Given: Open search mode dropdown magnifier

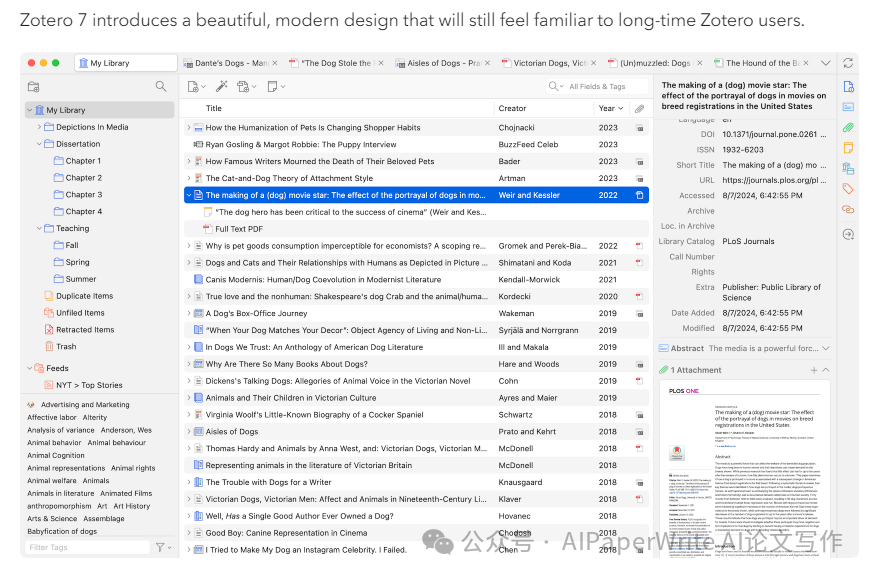Looking at the screenshot, I should coord(556,87).
